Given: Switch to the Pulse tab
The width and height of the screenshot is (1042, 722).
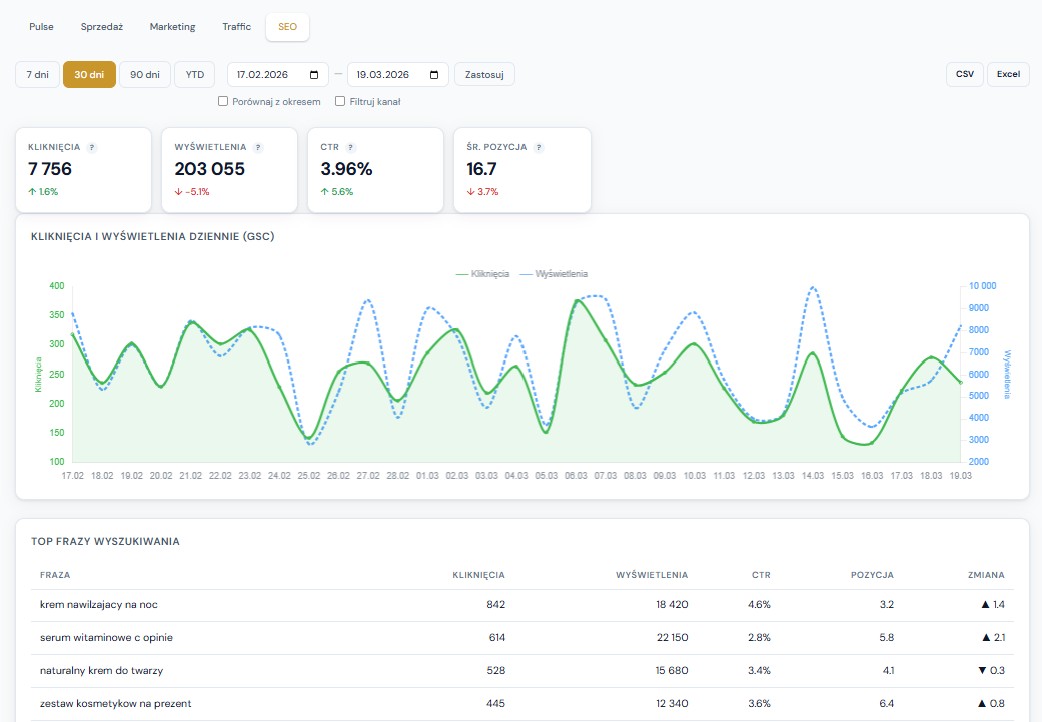Looking at the screenshot, I should click(41, 27).
